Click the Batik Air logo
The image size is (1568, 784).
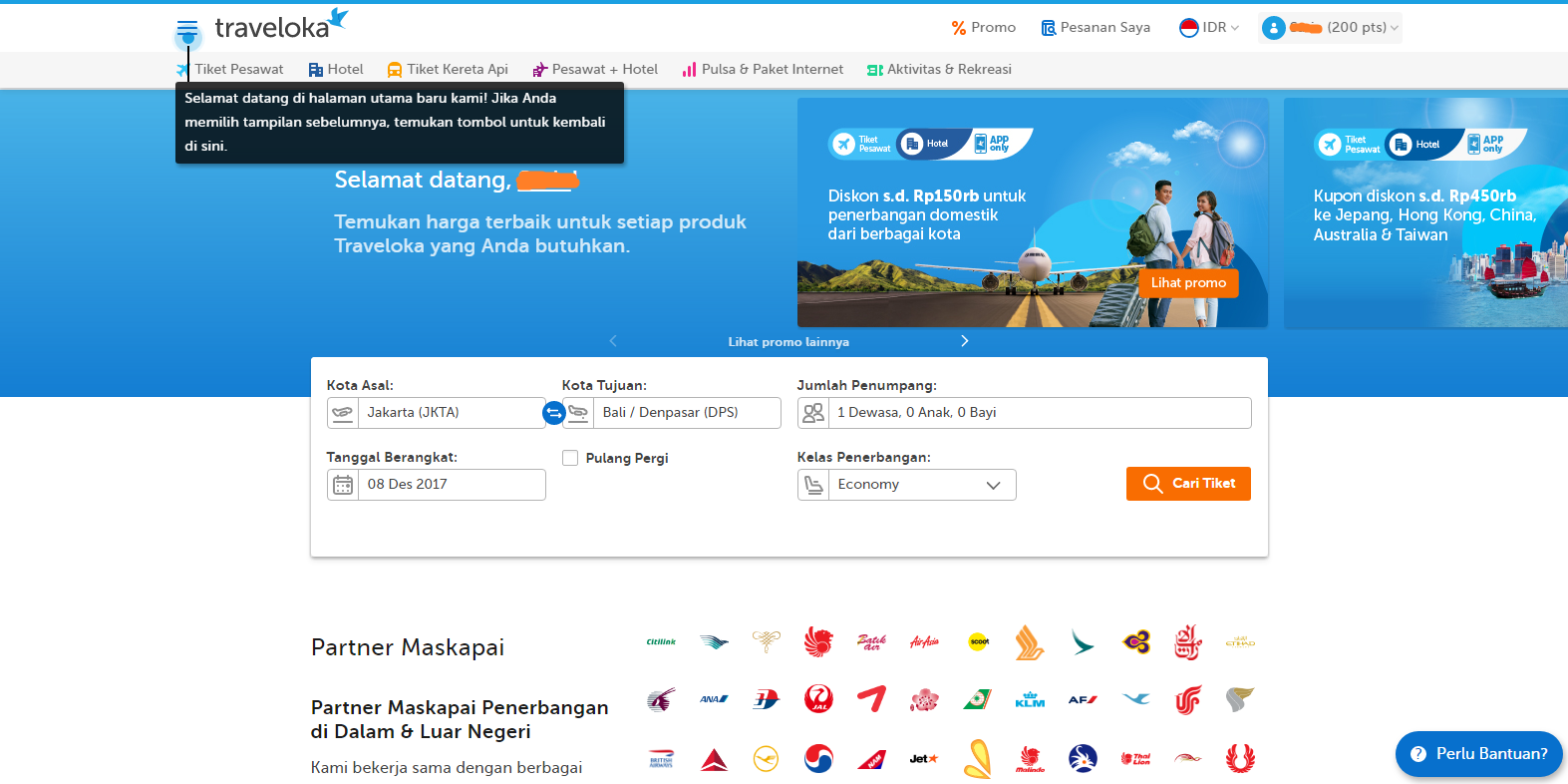(871, 642)
